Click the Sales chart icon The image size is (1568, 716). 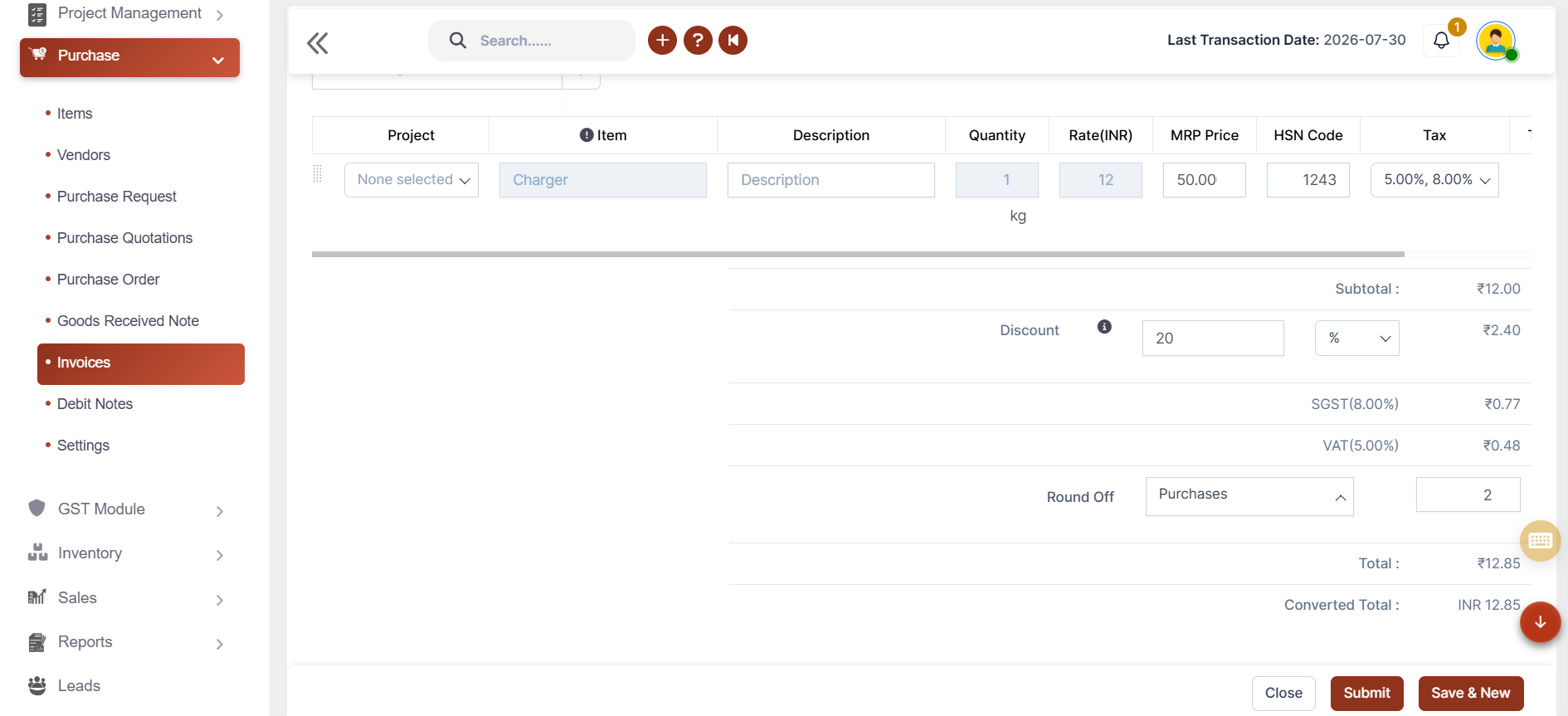click(37, 597)
